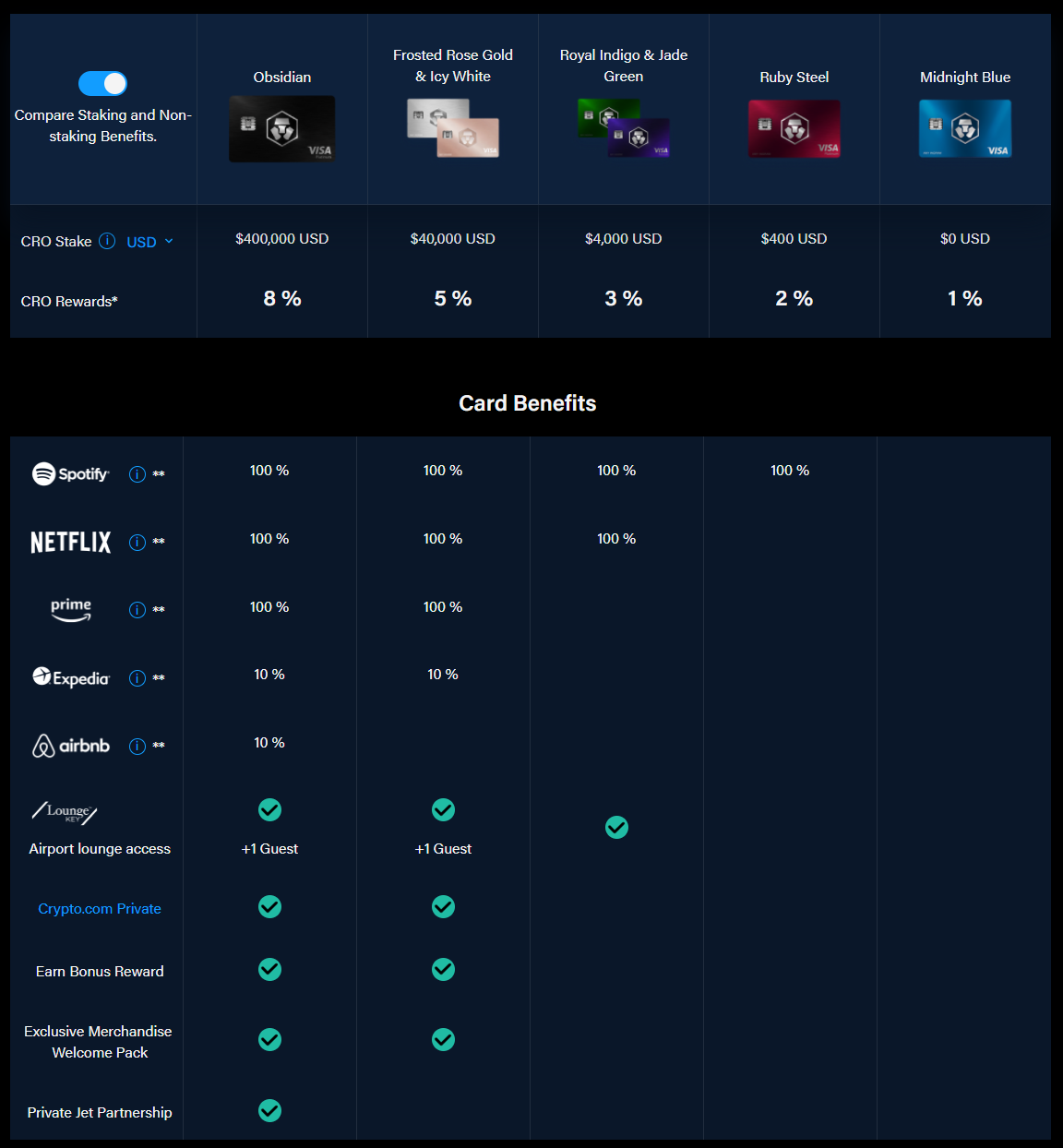Screen dimensions: 1063x1148
Task: Click the Spotify info icon
Action: pyautogui.click(x=137, y=474)
